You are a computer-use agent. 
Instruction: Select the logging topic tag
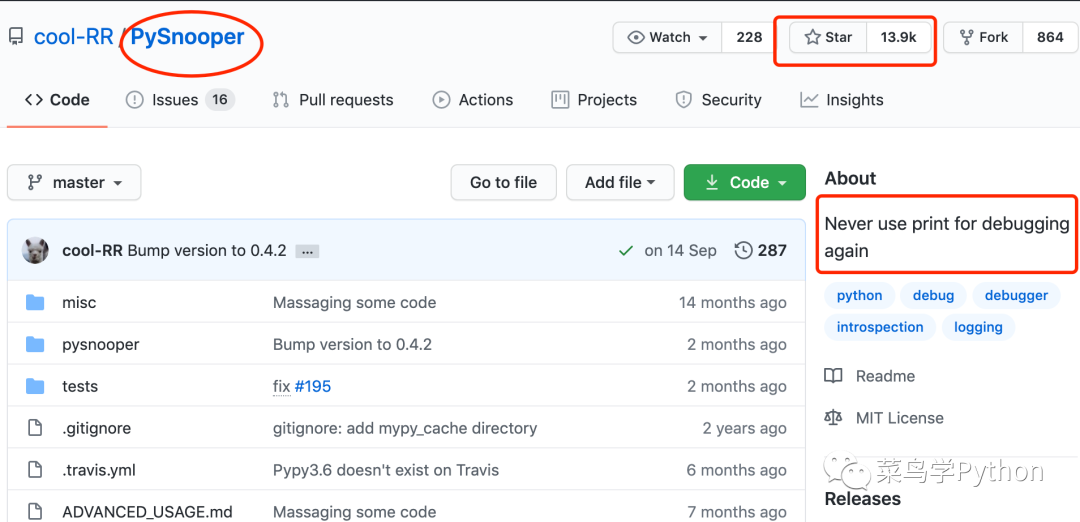tap(978, 327)
